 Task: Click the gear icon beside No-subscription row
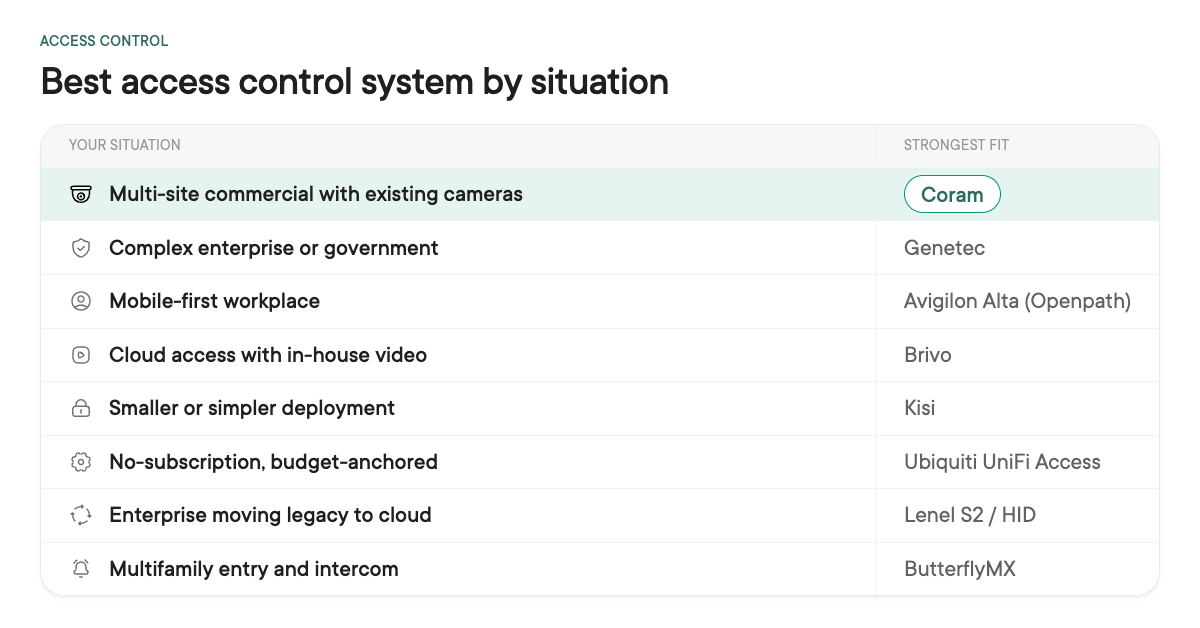[81, 462]
